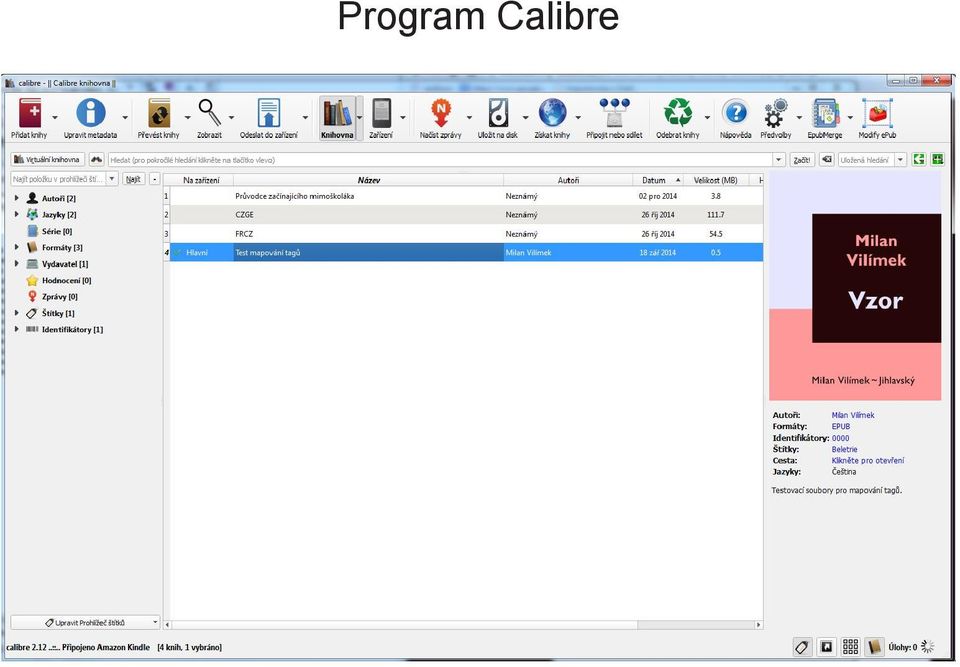This screenshot has width=960, height=667.
Task: Select Série [0] in the tag browser
Action: (56, 231)
